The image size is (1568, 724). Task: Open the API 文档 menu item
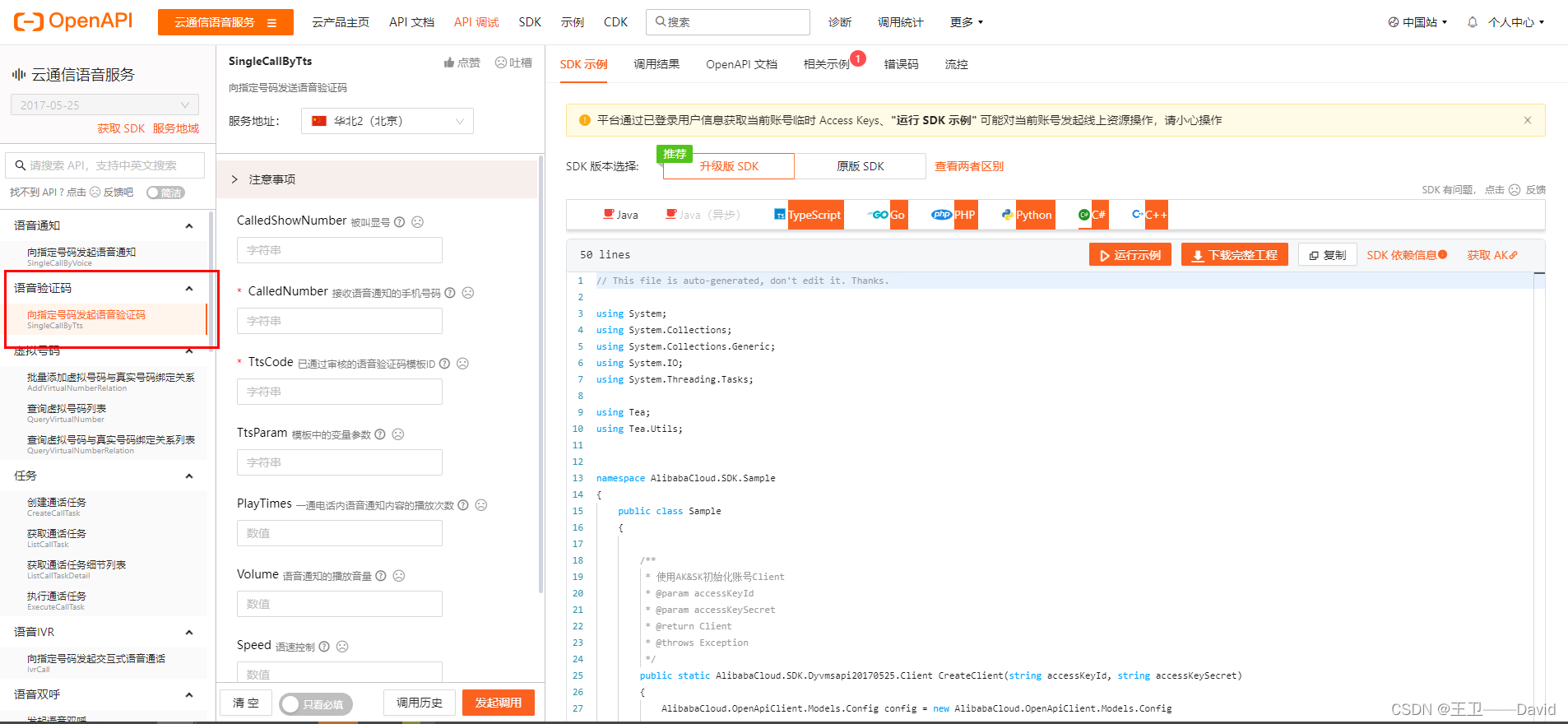pyautogui.click(x=411, y=22)
